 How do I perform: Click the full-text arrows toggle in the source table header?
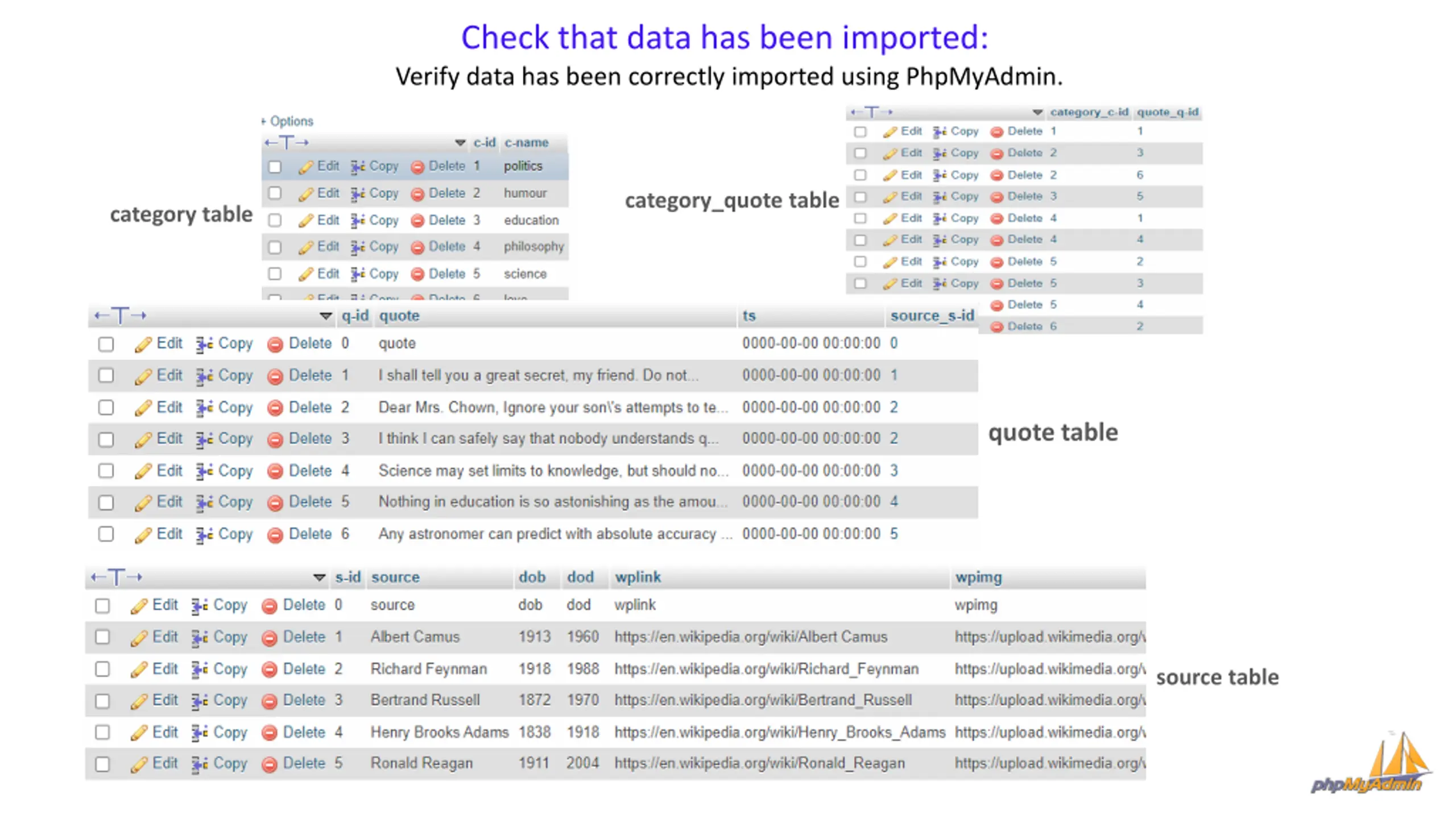(x=117, y=577)
